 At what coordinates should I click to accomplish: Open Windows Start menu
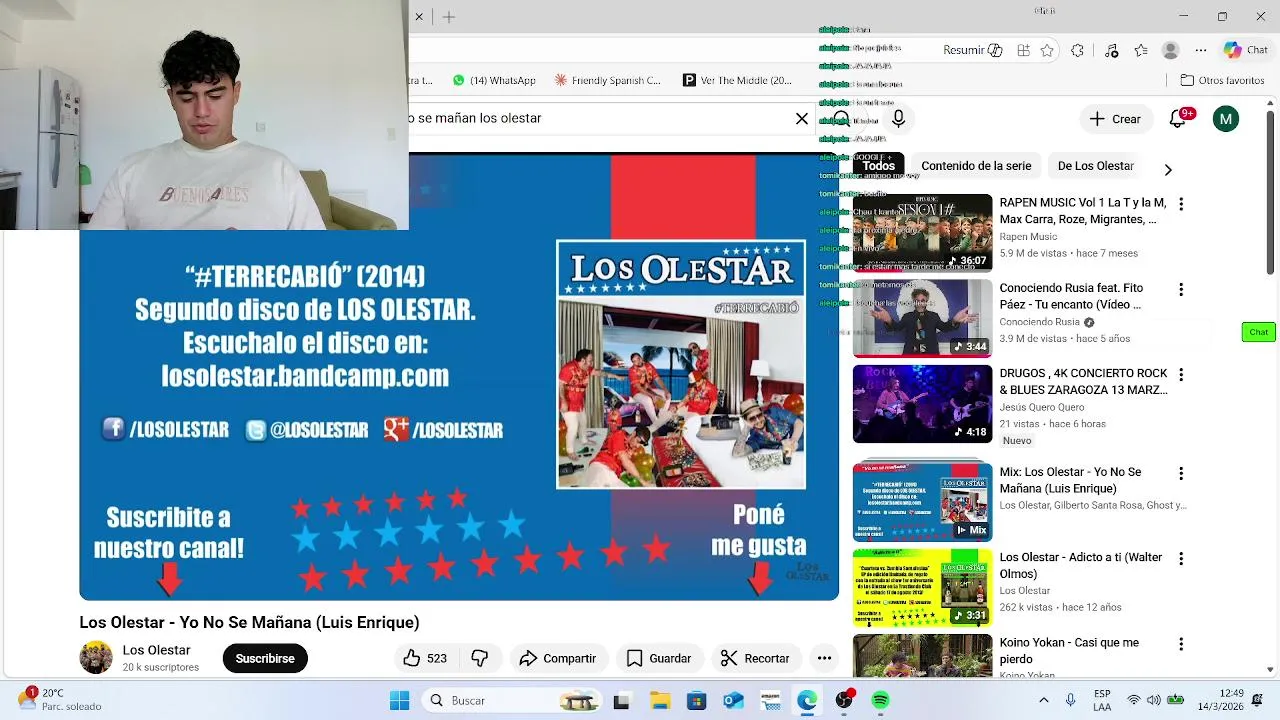tap(399, 700)
